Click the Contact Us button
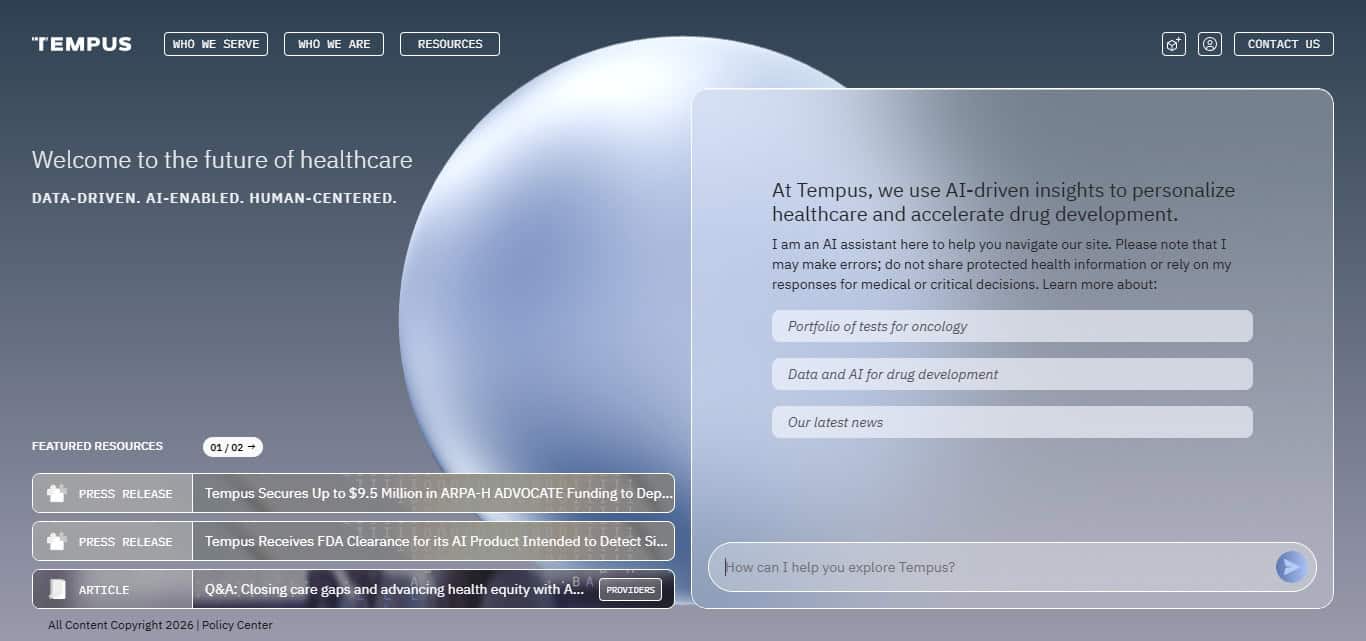Viewport: 1366px width, 641px height. pos(1284,44)
